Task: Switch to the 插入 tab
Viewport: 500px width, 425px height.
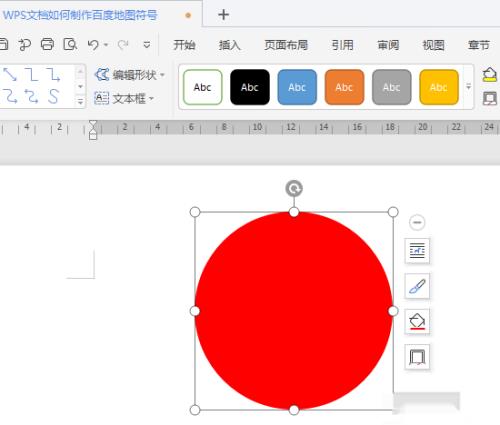Action: coord(229,45)
